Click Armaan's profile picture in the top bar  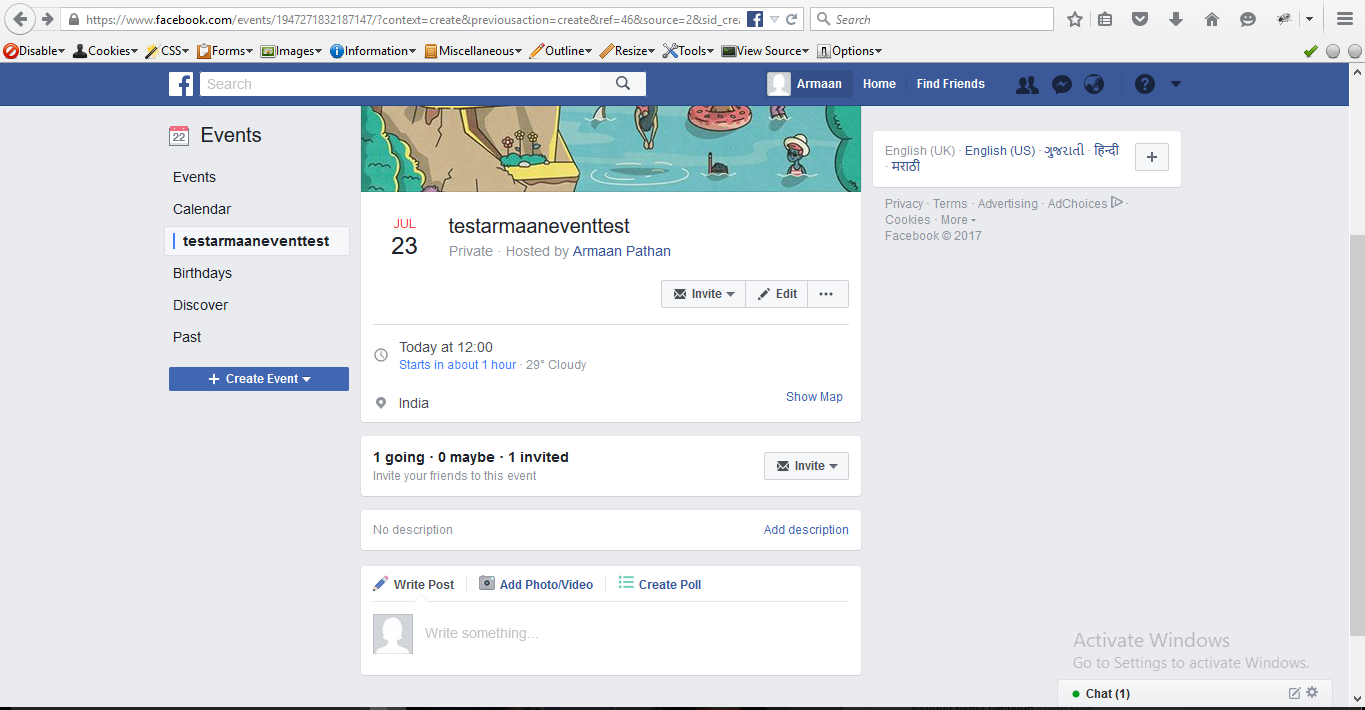(779, 84)
